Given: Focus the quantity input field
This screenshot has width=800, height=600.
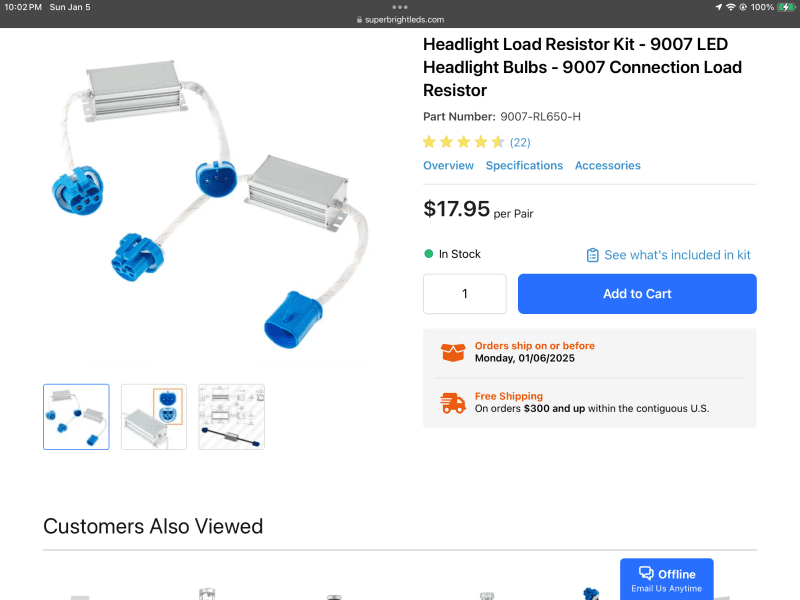Looking at the screenshot, I should (465, 294).
